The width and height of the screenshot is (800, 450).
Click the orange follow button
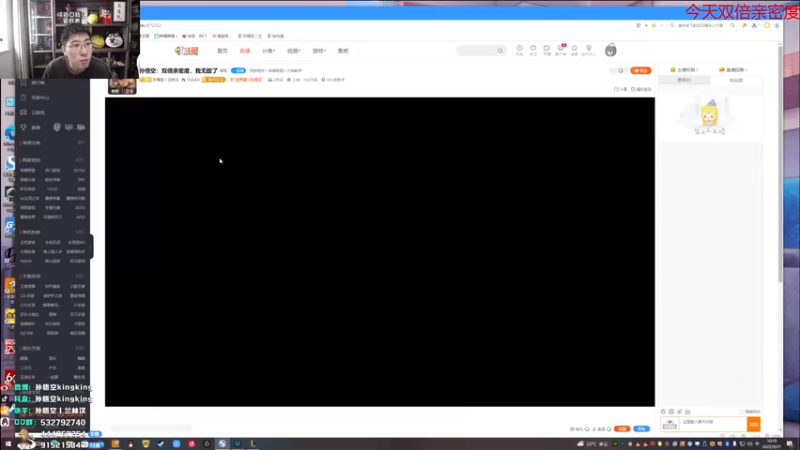pos(641,70)
